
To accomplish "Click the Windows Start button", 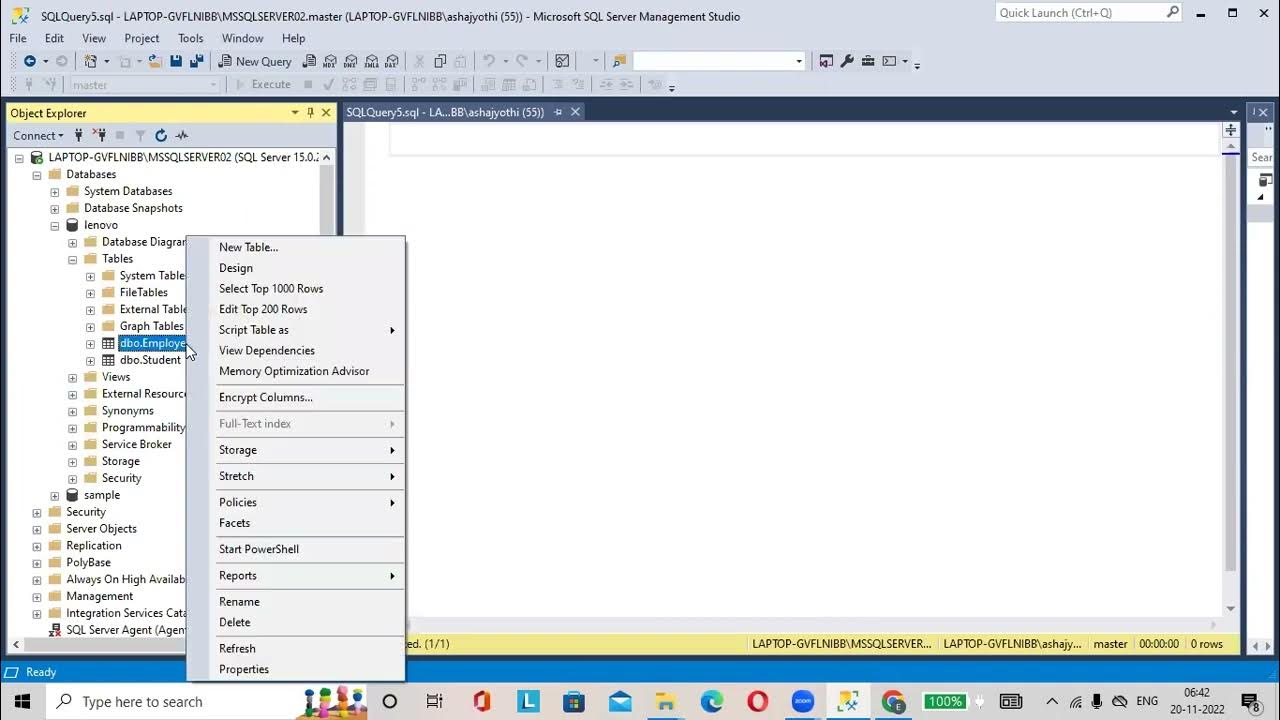I will (x=22, y=701).
